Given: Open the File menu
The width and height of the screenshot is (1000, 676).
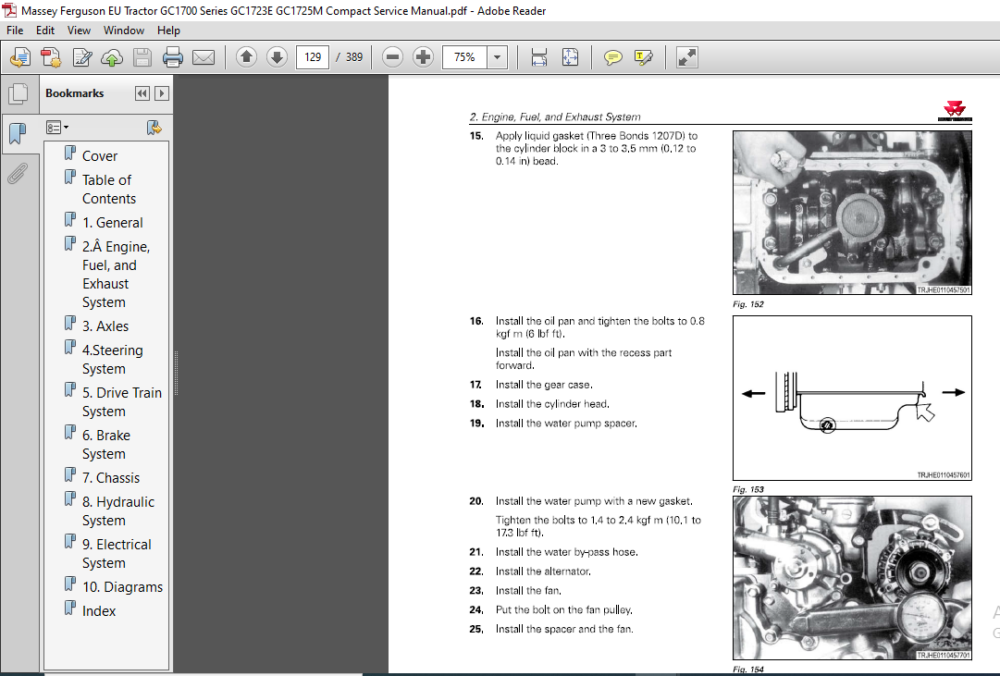Looking at the screenshot, I should pos(15,30).
